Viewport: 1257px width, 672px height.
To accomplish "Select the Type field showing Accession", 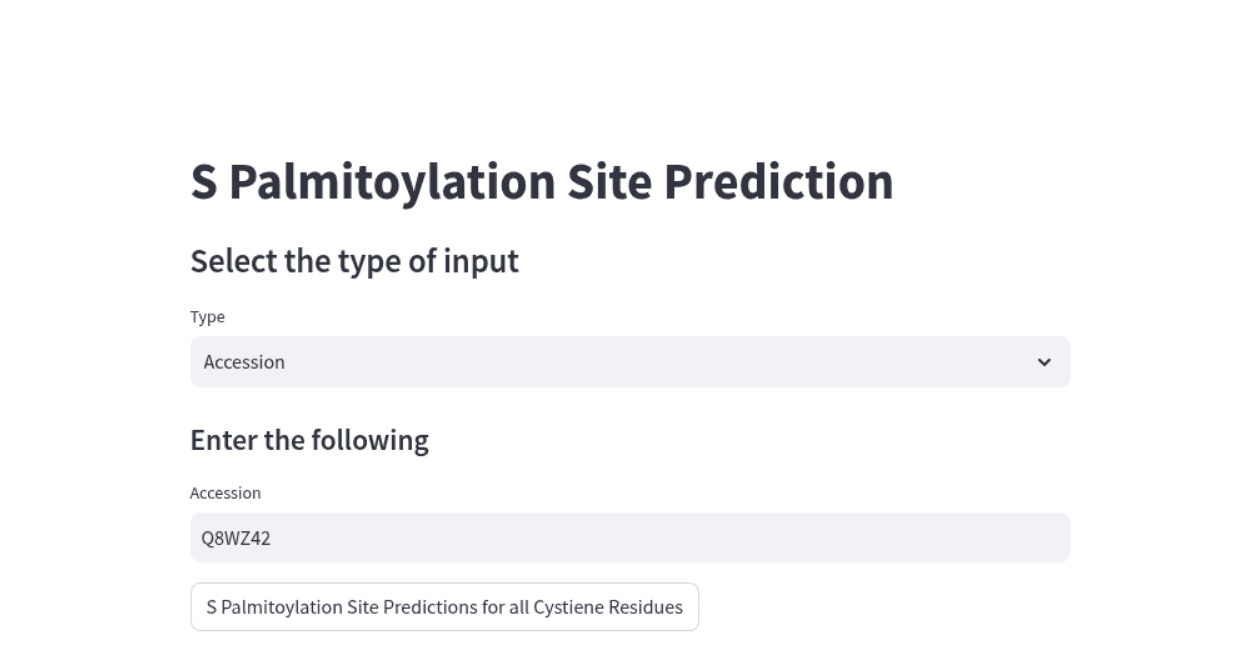I will pos(630,362).
